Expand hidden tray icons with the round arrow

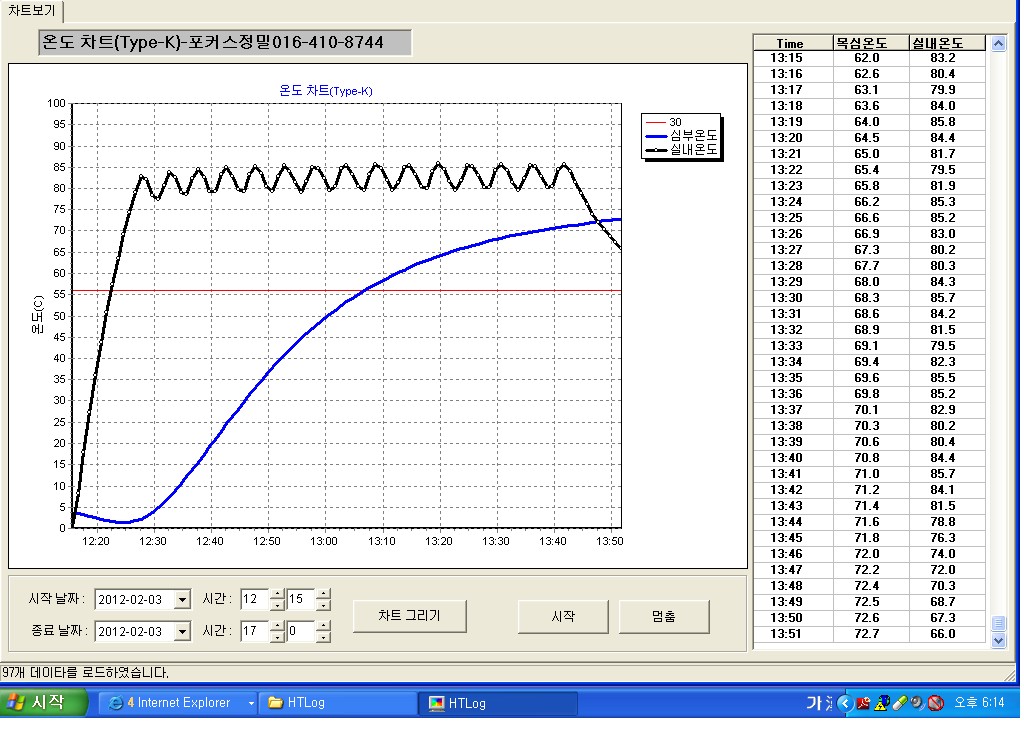point(844,703)
